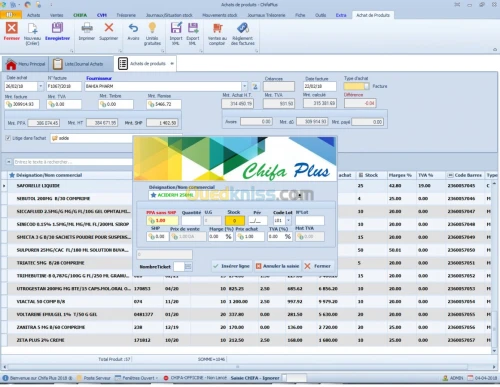
Task: Open Fenêtres Ouvert dropdown in status bar
Action: pos(137,378)
